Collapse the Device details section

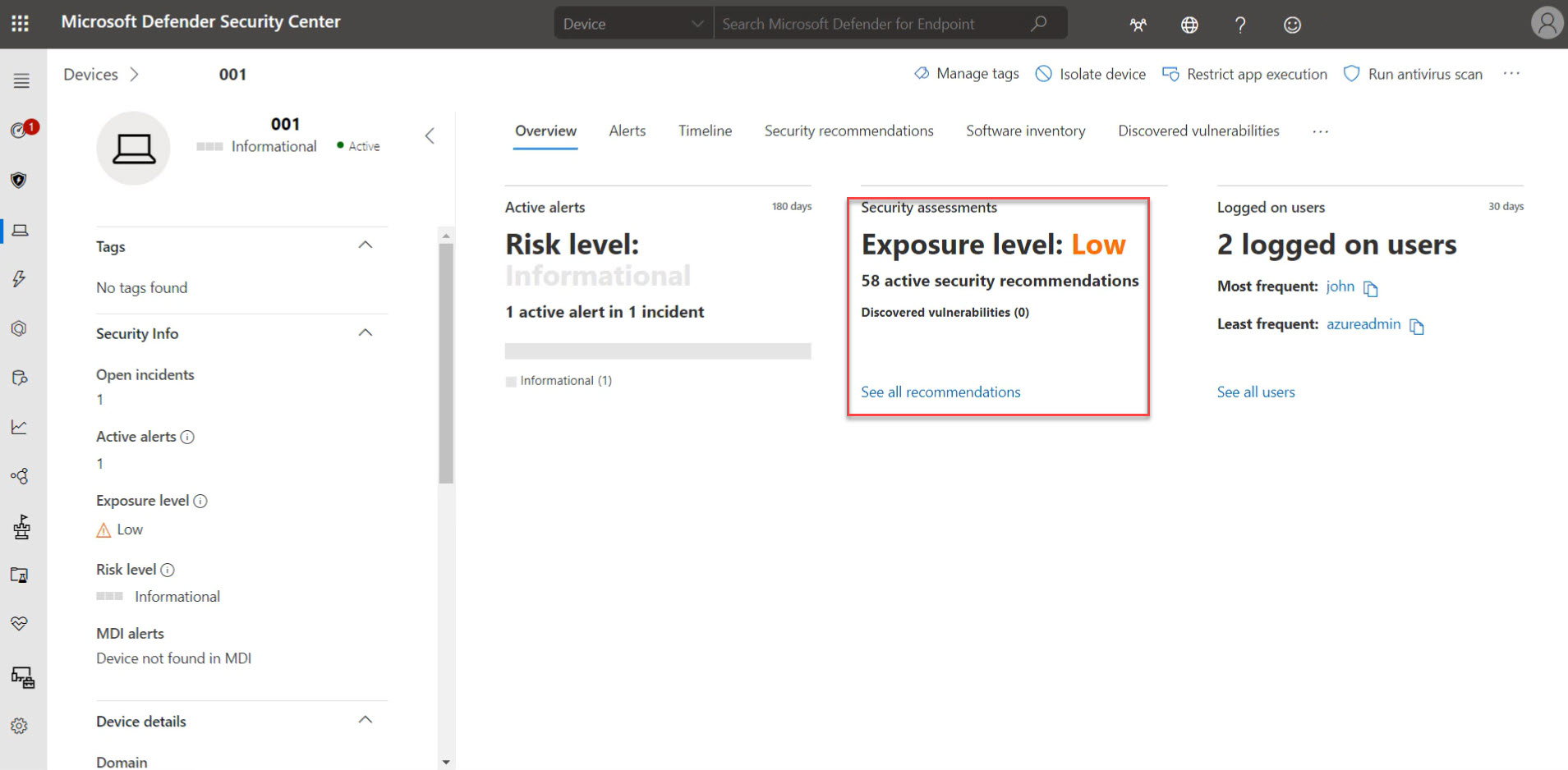[366, 720]
